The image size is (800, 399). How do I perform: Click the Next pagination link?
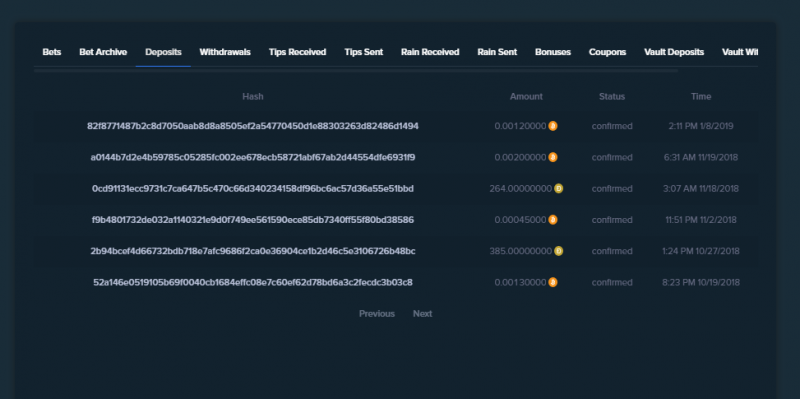(422, 314)
